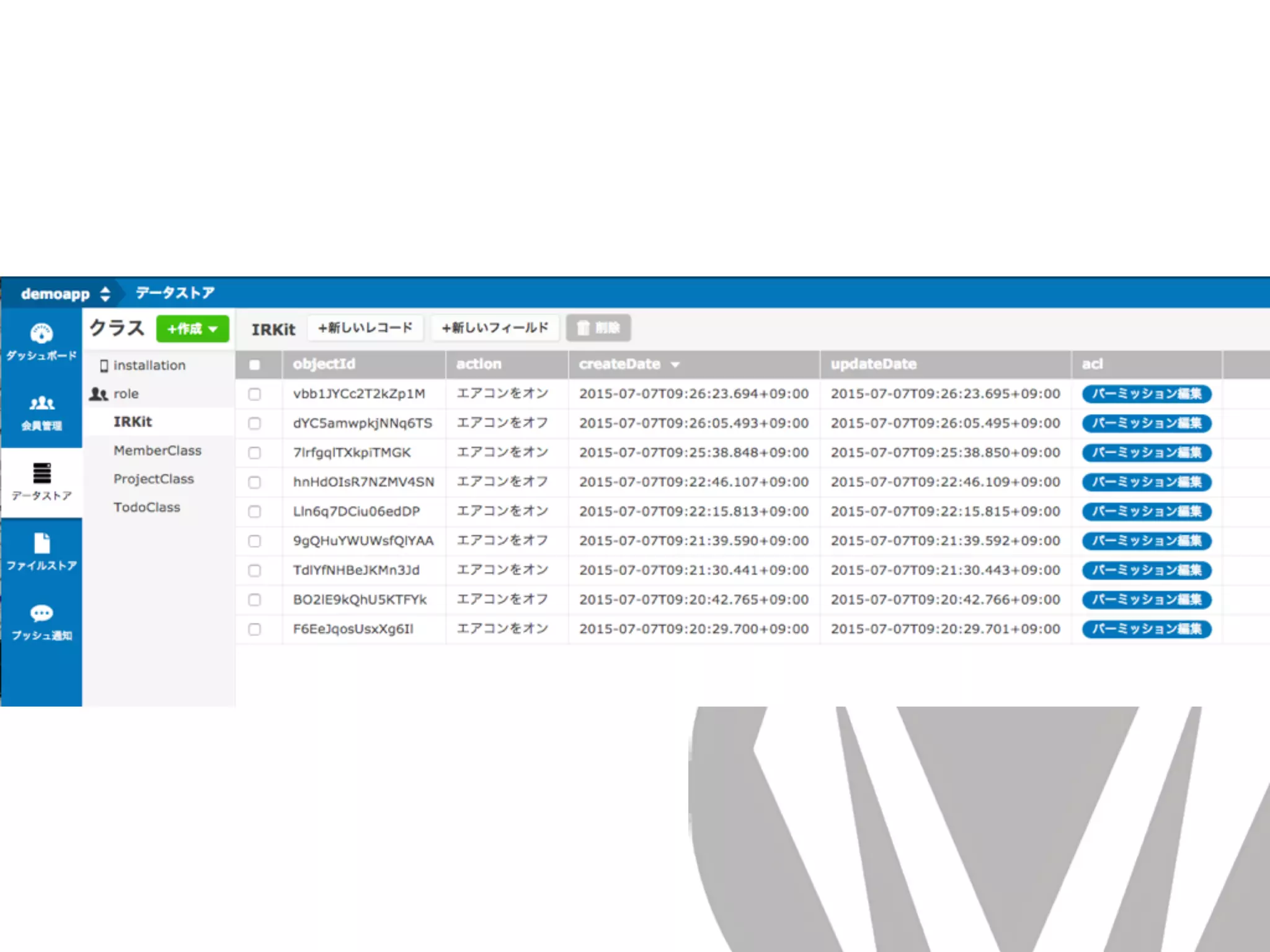The width and height of the screenshot is (1270, 952).
Task: Open the Push notification speech bubble icon
Action: 42,614
